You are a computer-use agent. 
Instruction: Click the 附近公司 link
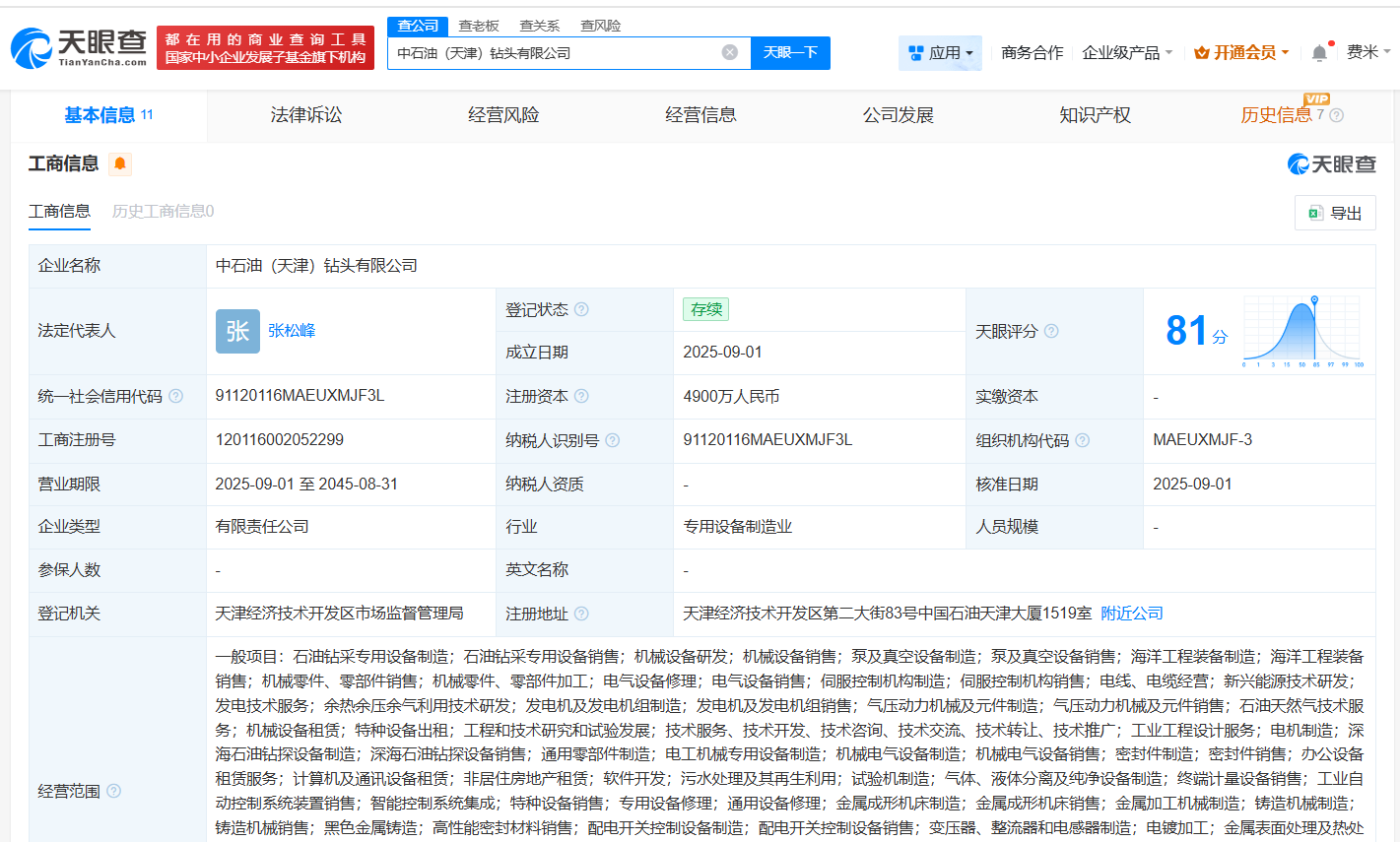pos(1130,613)
